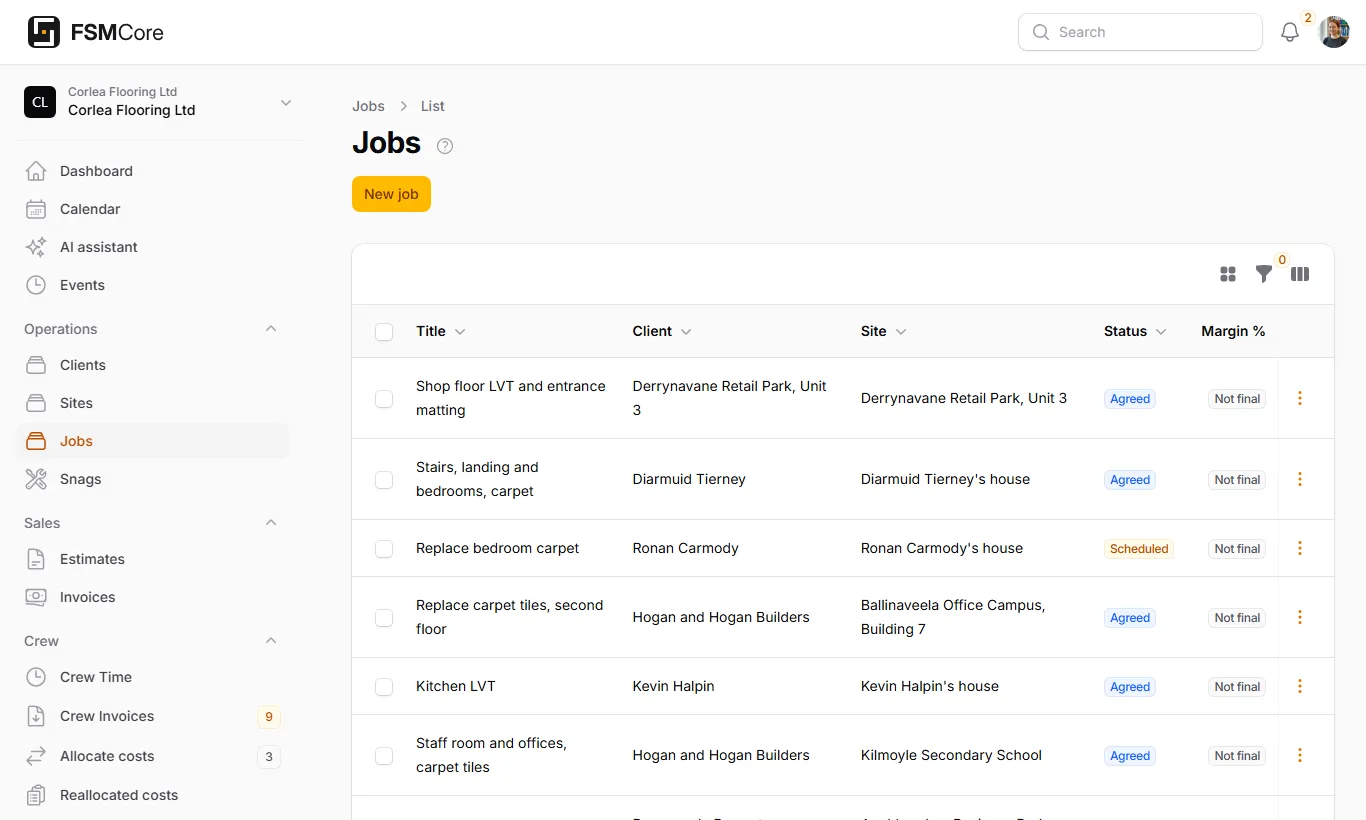This screenshot has width=1366, height=820.
Task: Focus the Search input field
Action: (1140, 32)
